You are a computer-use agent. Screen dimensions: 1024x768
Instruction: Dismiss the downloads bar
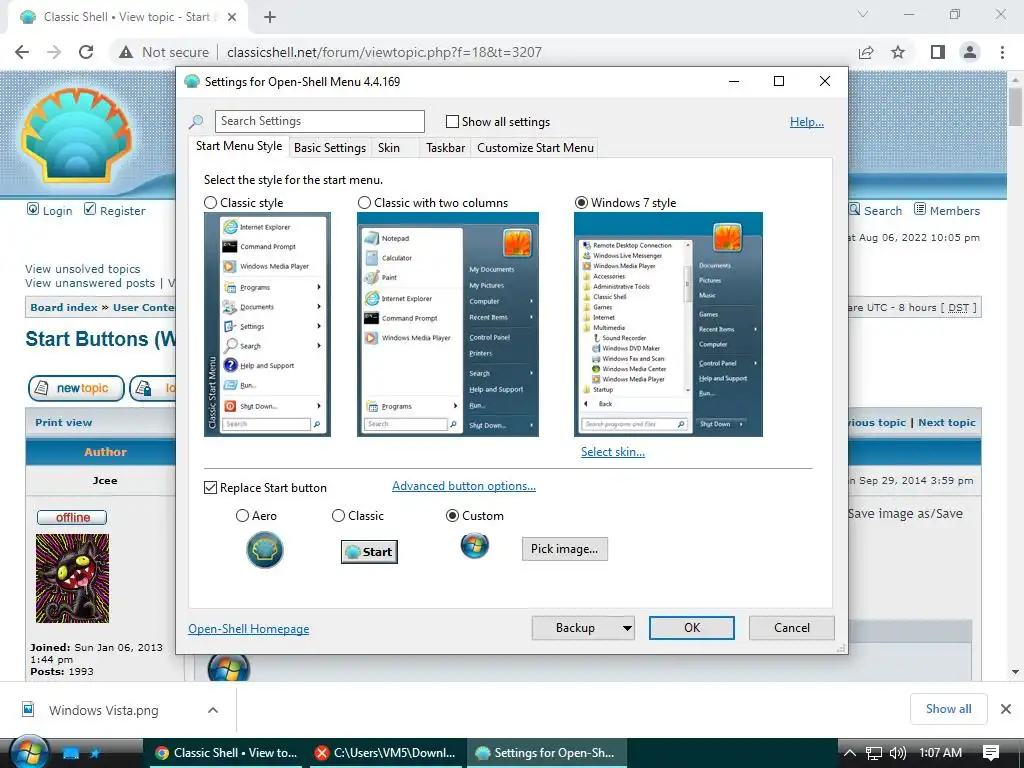point(1006,709)
